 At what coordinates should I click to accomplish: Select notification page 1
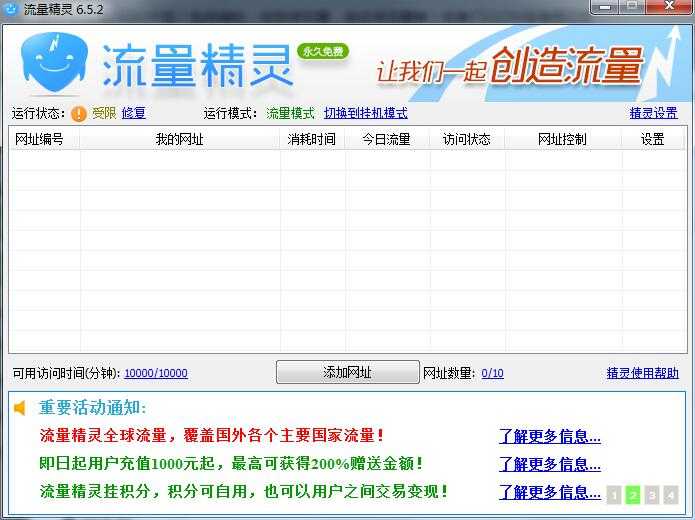[x=614, y=494]
